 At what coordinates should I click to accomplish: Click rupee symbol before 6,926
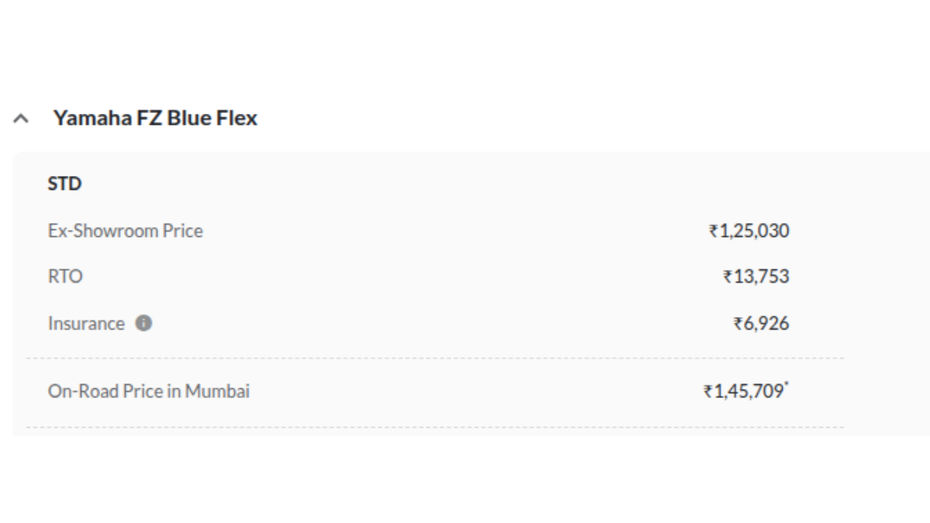tap(738, 324)
